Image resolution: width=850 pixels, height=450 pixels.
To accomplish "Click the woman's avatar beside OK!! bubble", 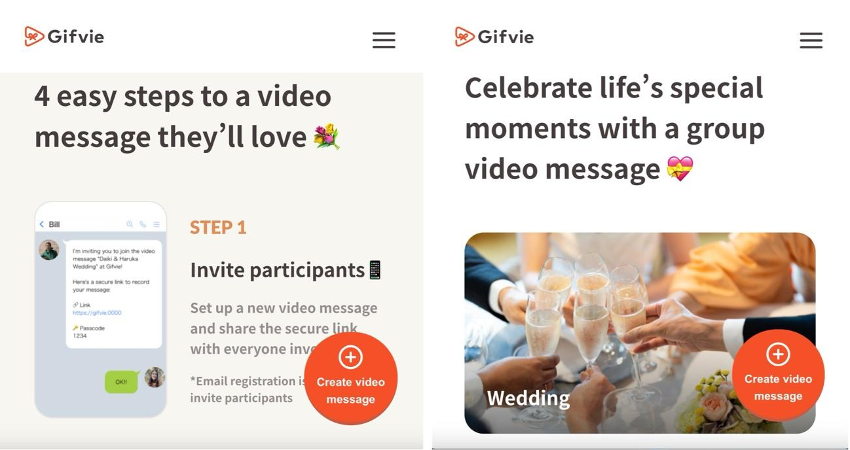I will pos(154,377).
